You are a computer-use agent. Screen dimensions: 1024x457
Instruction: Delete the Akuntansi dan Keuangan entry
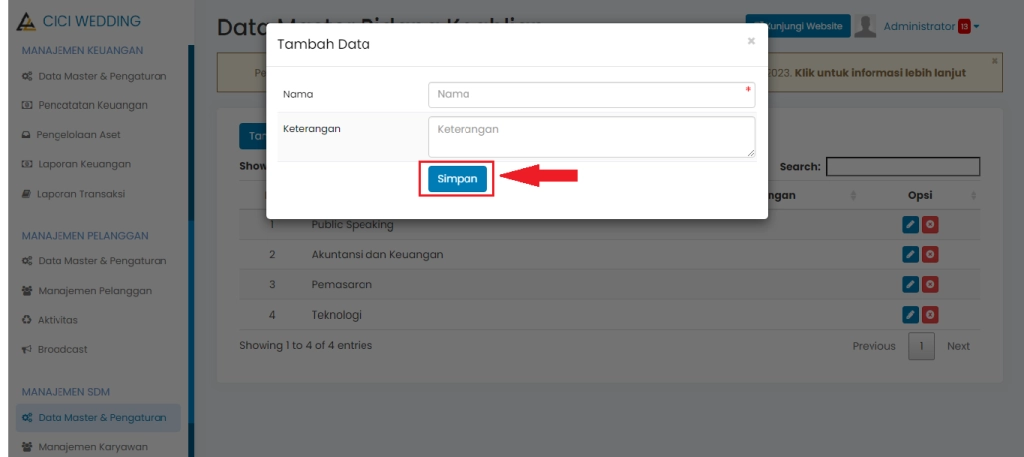coord(929,255)
